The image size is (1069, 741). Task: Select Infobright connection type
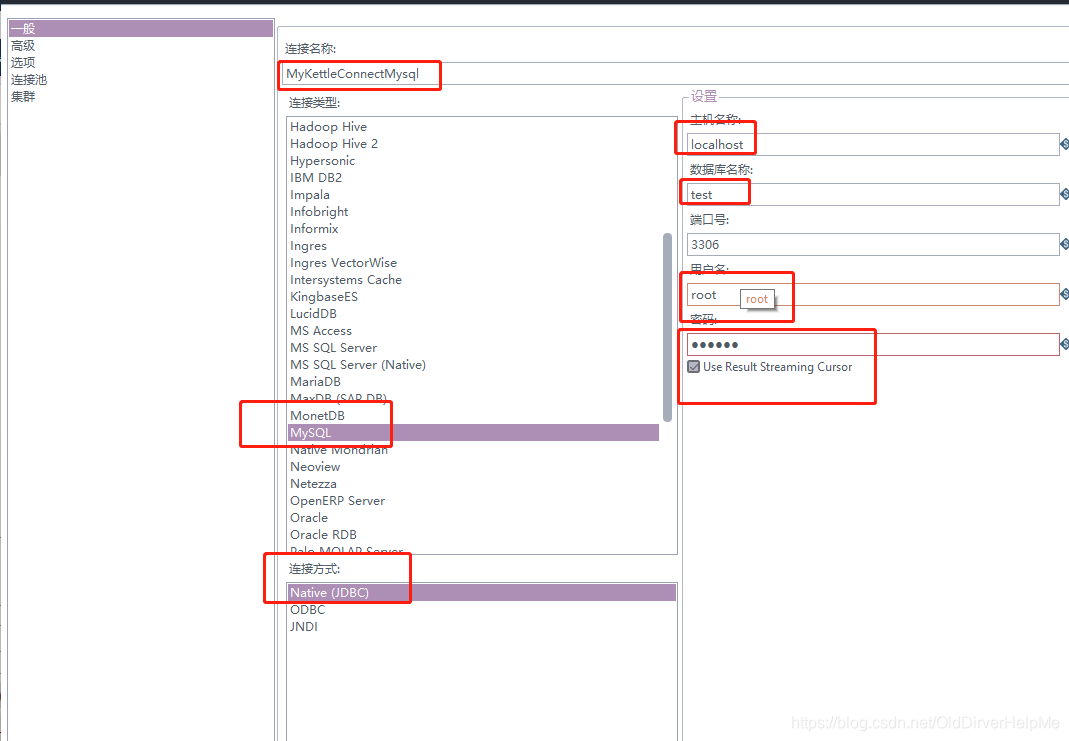319,212
